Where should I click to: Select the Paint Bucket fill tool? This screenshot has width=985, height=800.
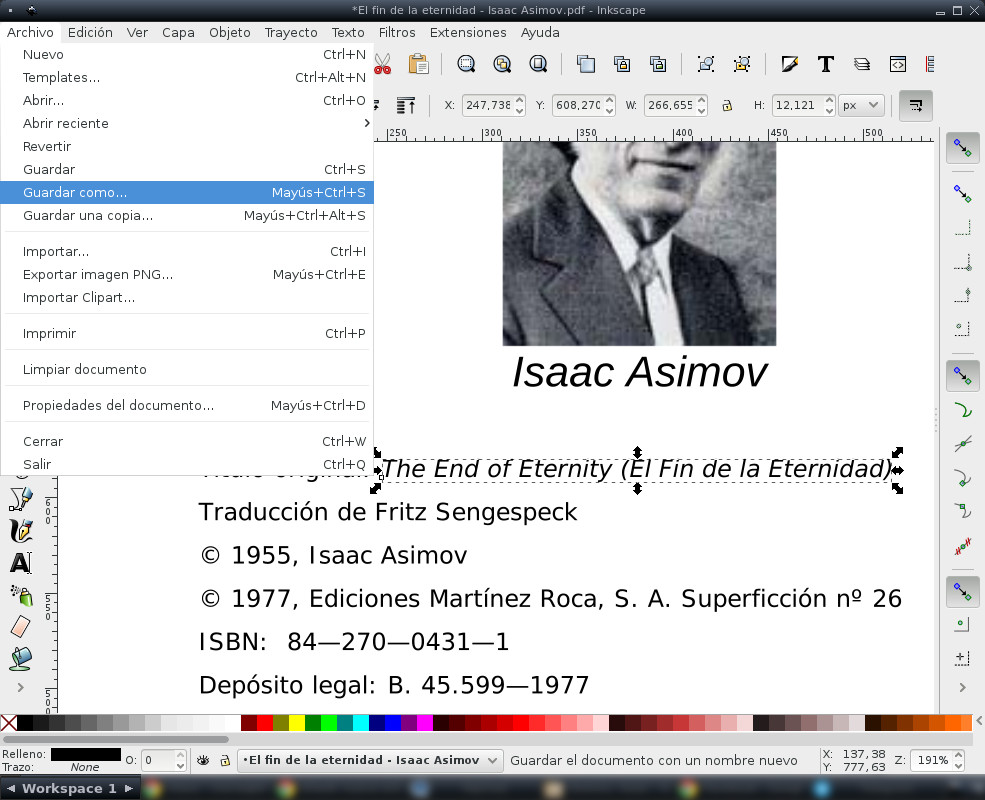coord(20,658)
